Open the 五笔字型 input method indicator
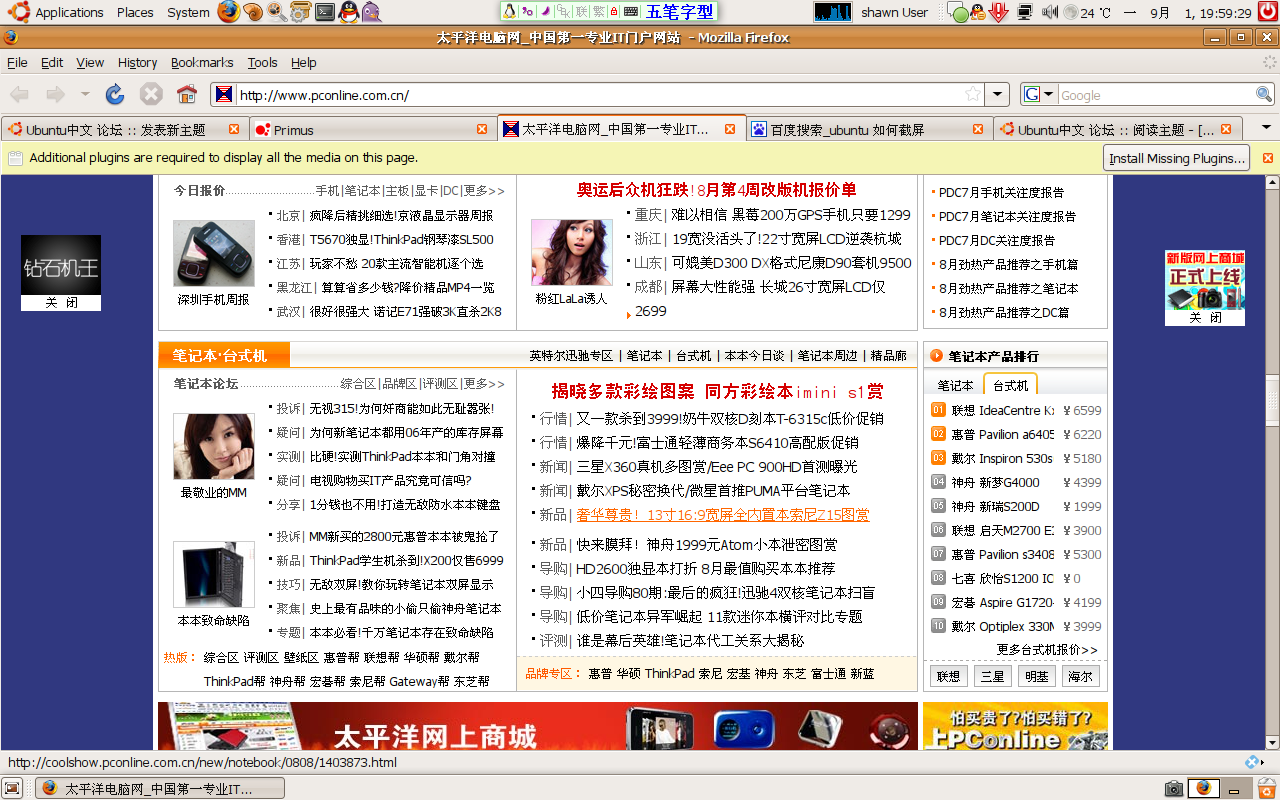 tap(680, 12)
